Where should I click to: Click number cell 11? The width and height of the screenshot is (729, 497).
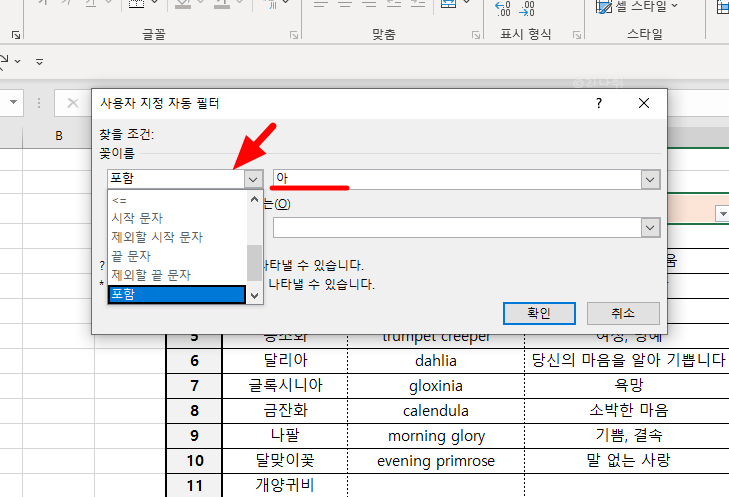point(194,486)
